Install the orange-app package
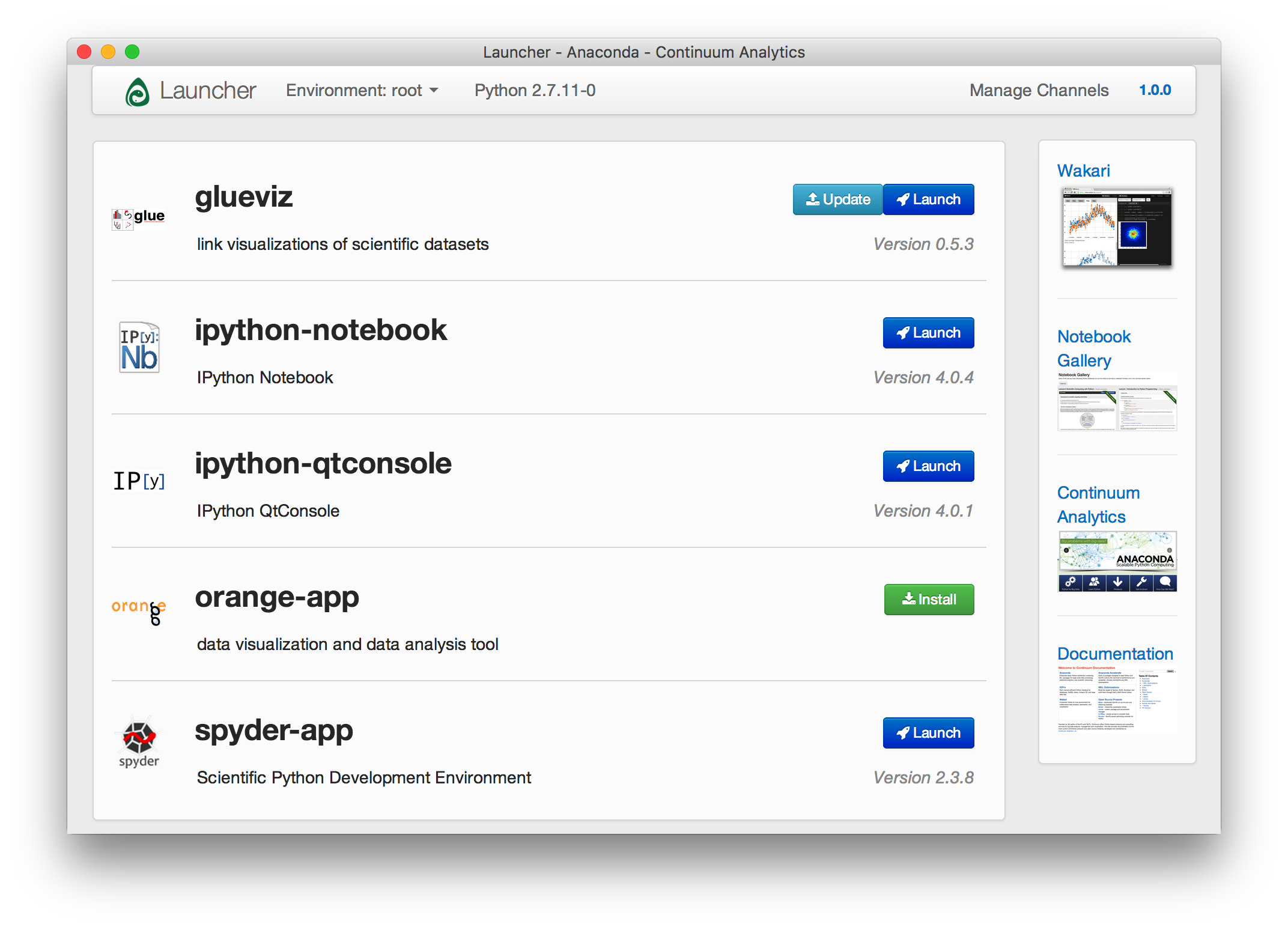The image size is (1288, 930). coord(928,600)
